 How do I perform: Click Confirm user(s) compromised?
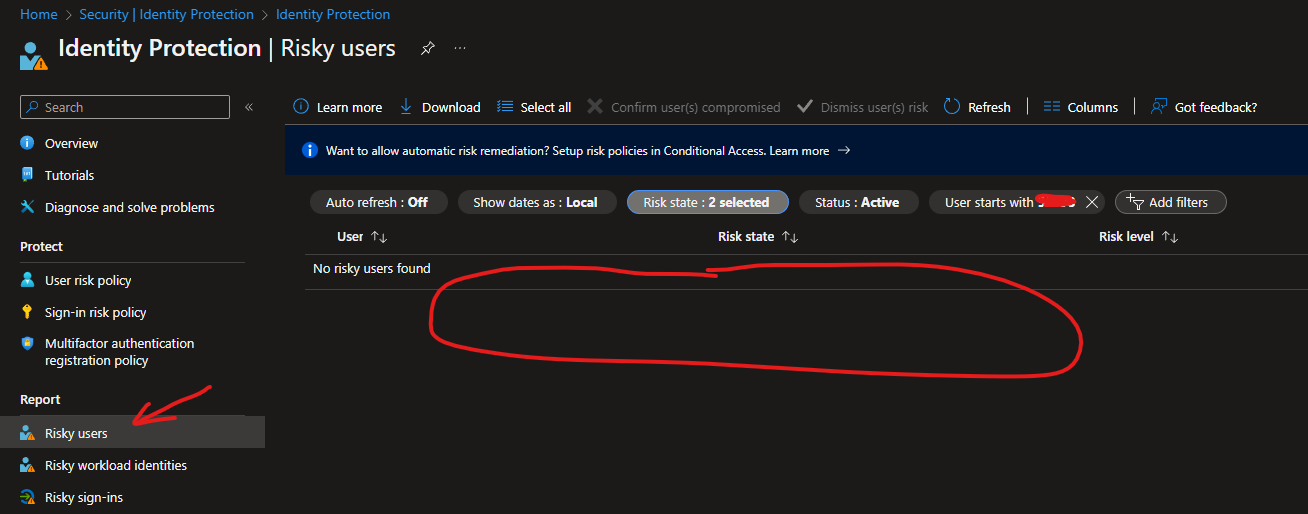pyautogui.click(x=683, y=107)
